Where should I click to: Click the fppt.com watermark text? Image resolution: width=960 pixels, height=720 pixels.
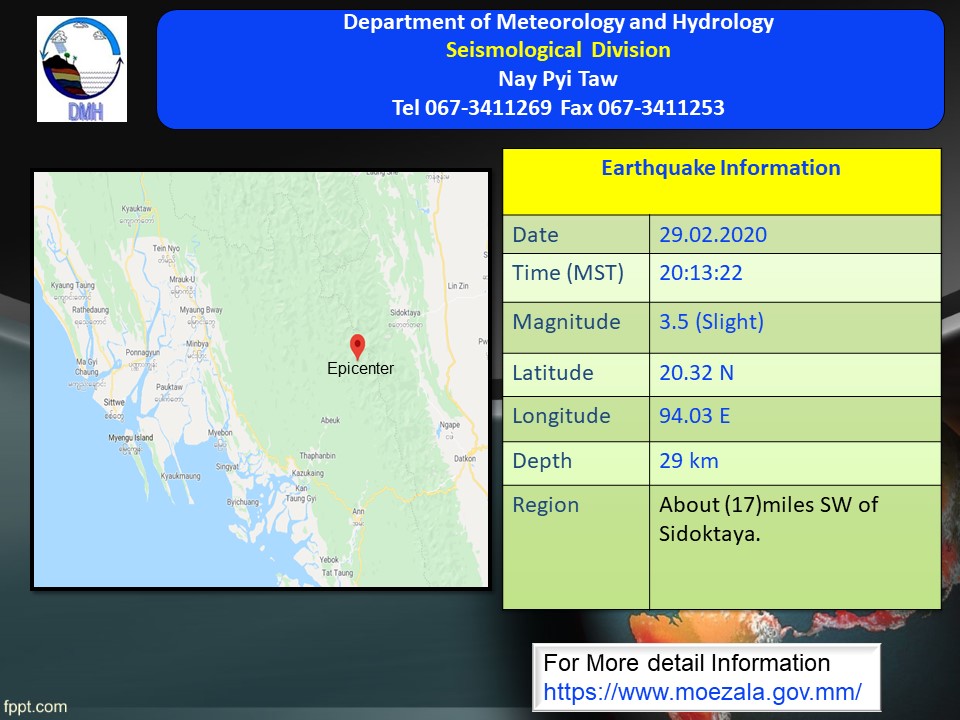tap(35, 707)
